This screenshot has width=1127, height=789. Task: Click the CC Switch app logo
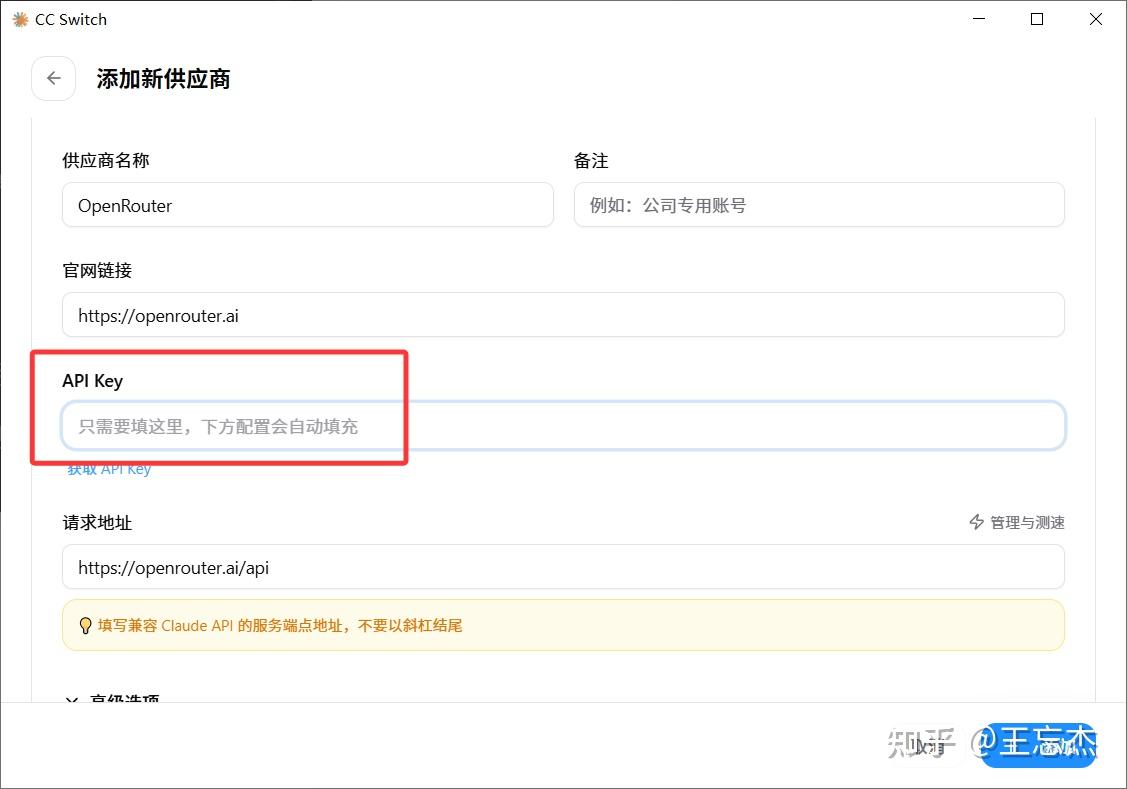[x=20, y=19]
